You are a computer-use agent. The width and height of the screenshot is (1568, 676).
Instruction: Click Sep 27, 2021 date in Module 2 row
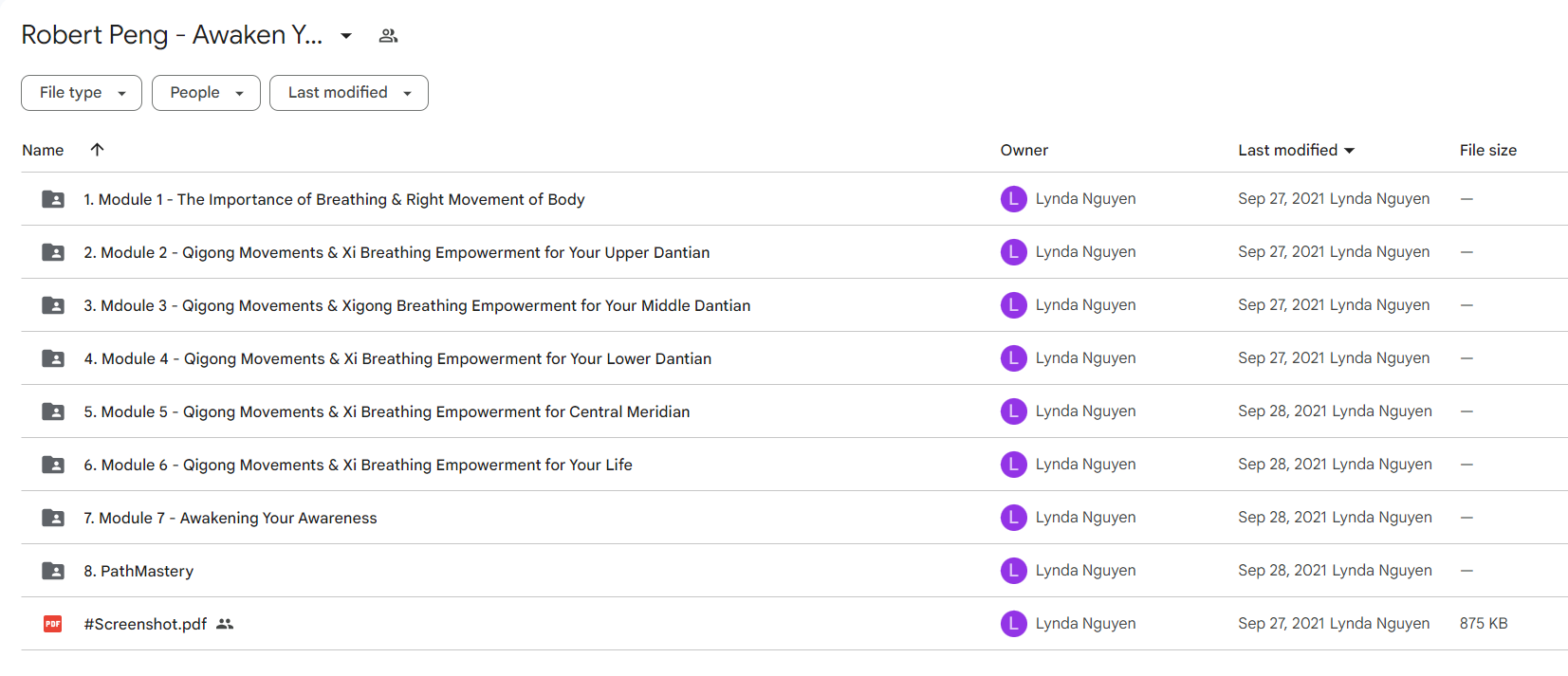(1281, 252)
